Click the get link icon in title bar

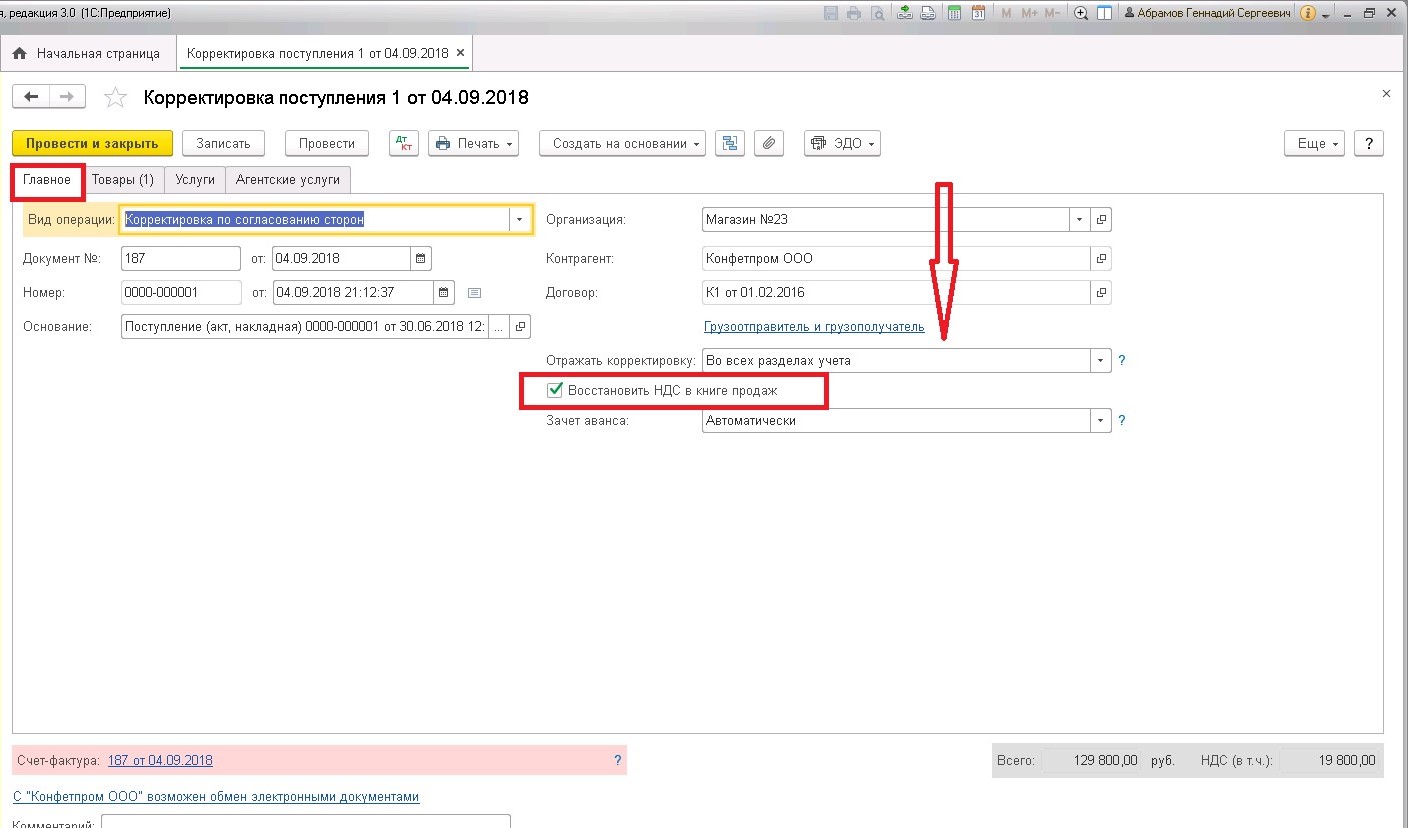click(905, 14)
